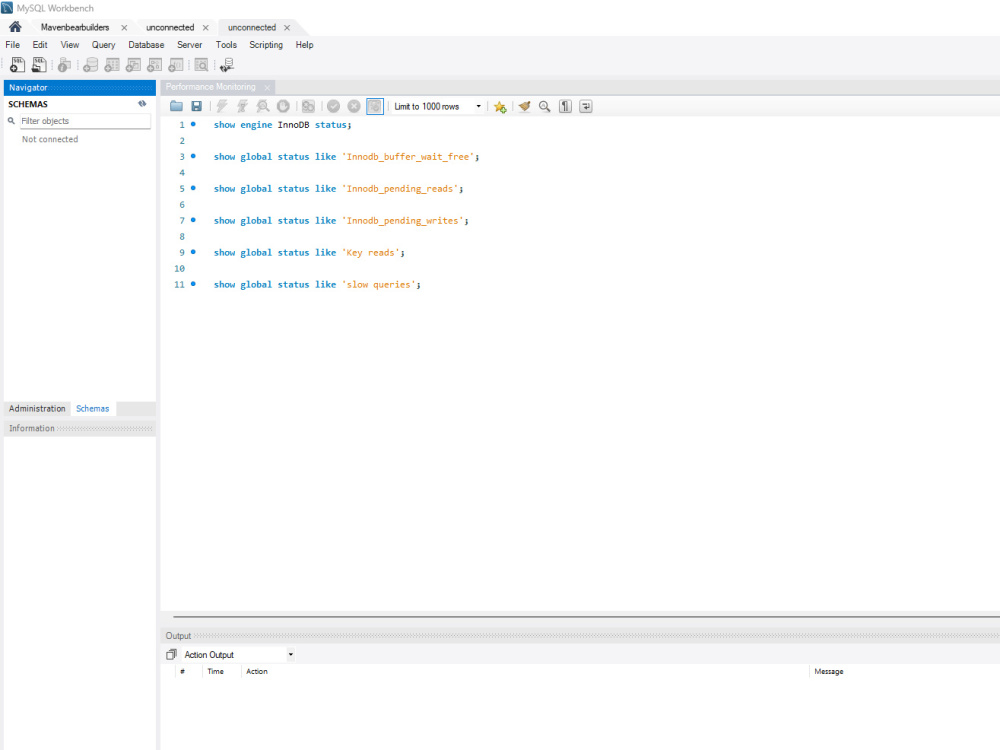Save current statement as snippet star icon
The image size is (1000, 750).
(x=500, y=107)
